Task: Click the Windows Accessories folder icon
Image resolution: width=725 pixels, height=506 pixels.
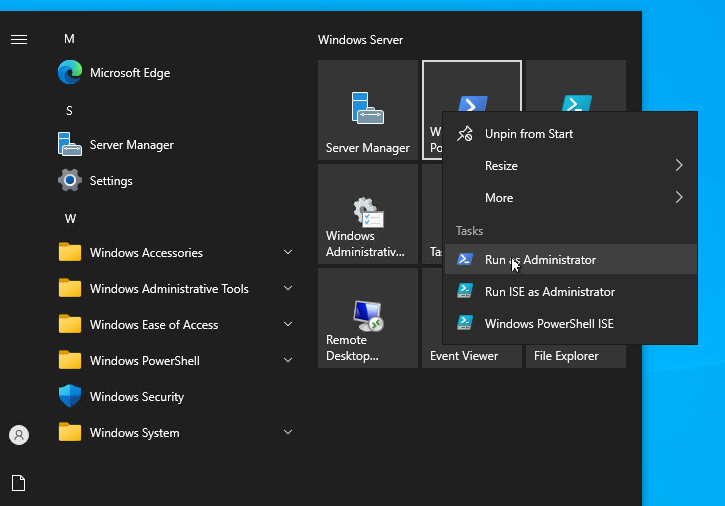Action: point(70,252)
